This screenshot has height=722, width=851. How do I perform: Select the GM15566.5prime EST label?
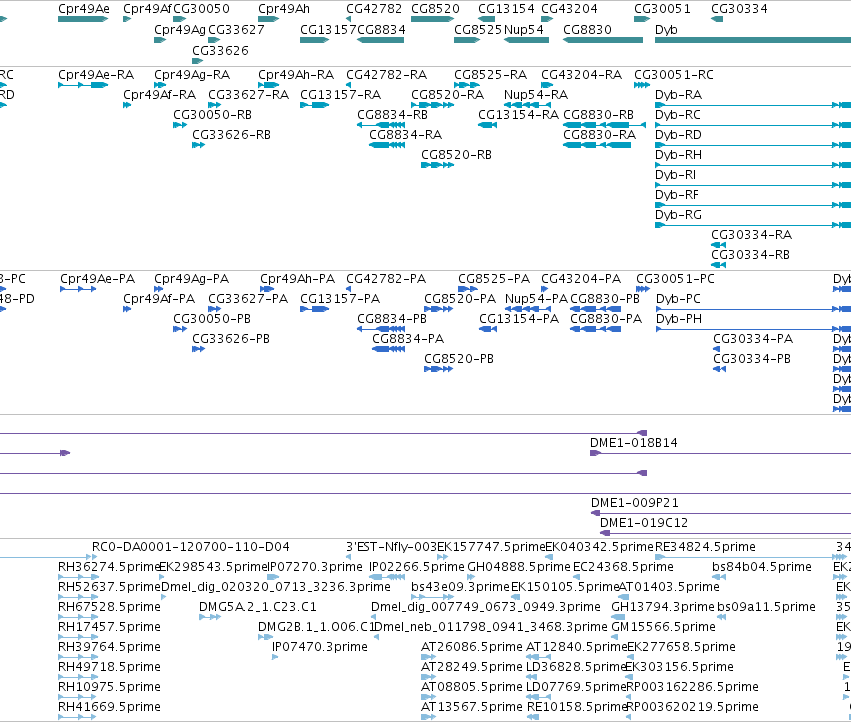coord(663,627)
